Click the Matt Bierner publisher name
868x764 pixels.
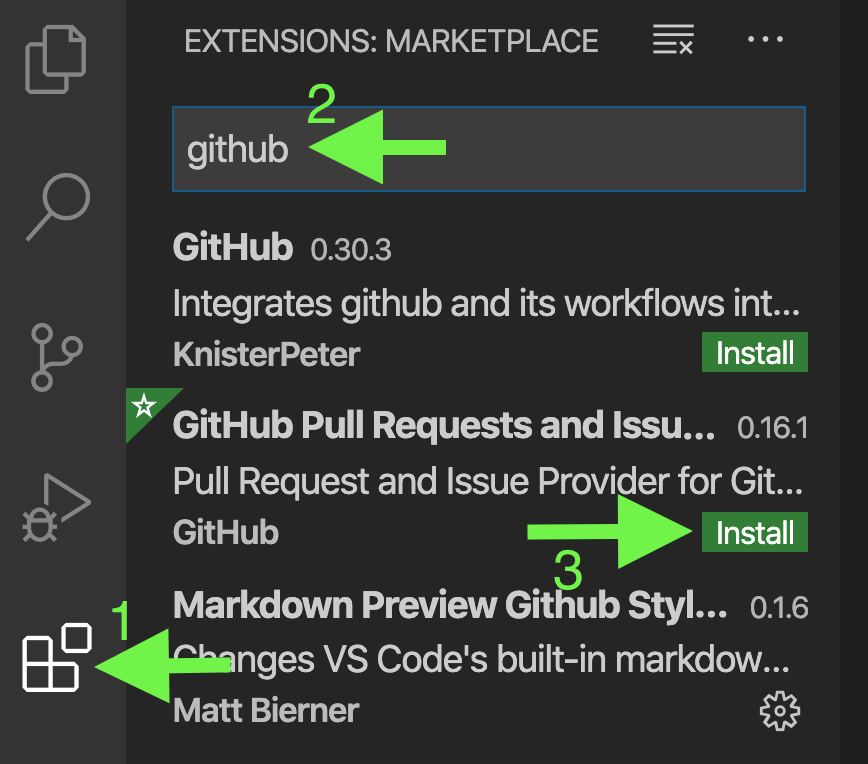(266, 710)
